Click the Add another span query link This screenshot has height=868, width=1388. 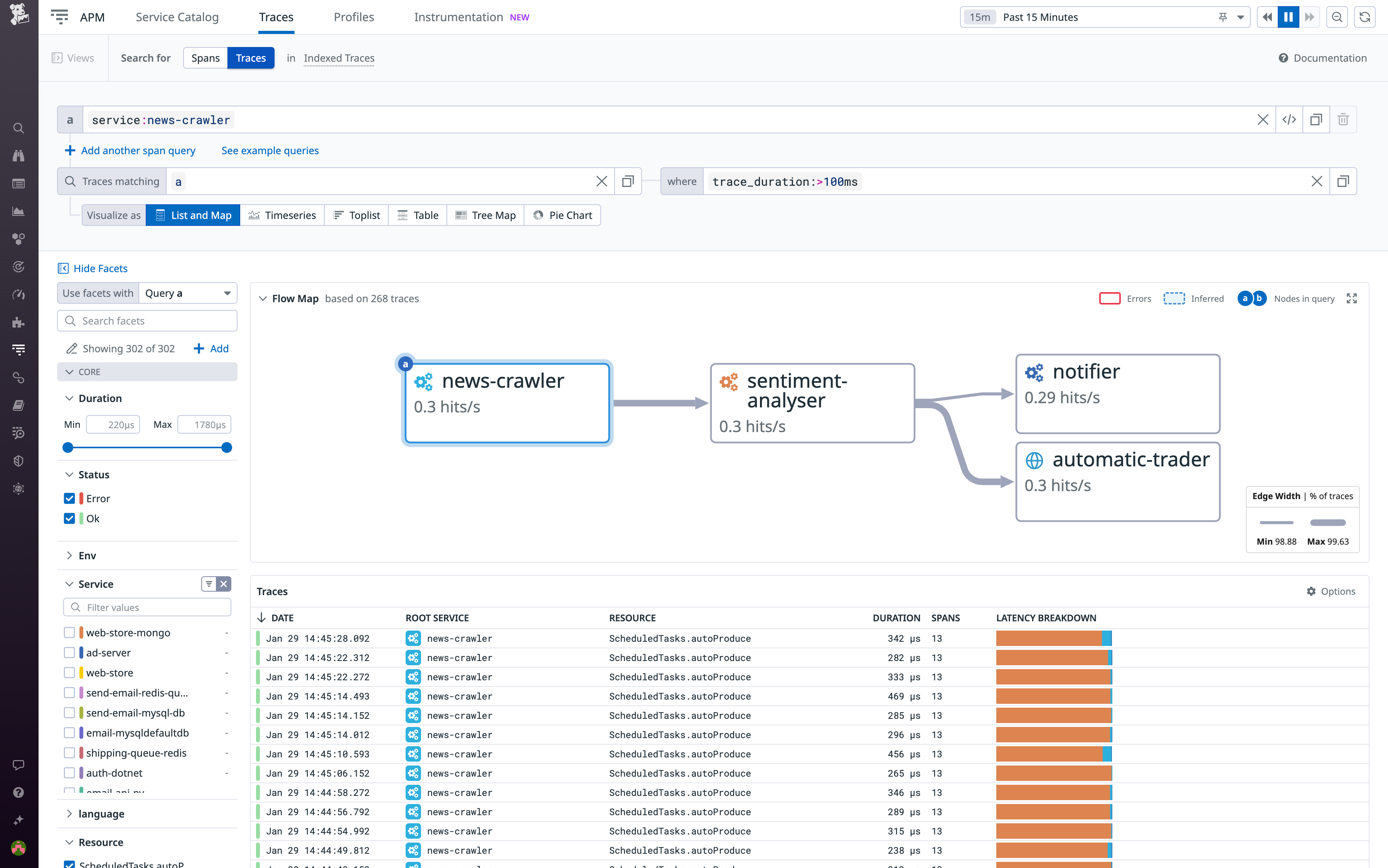(137, 150)
